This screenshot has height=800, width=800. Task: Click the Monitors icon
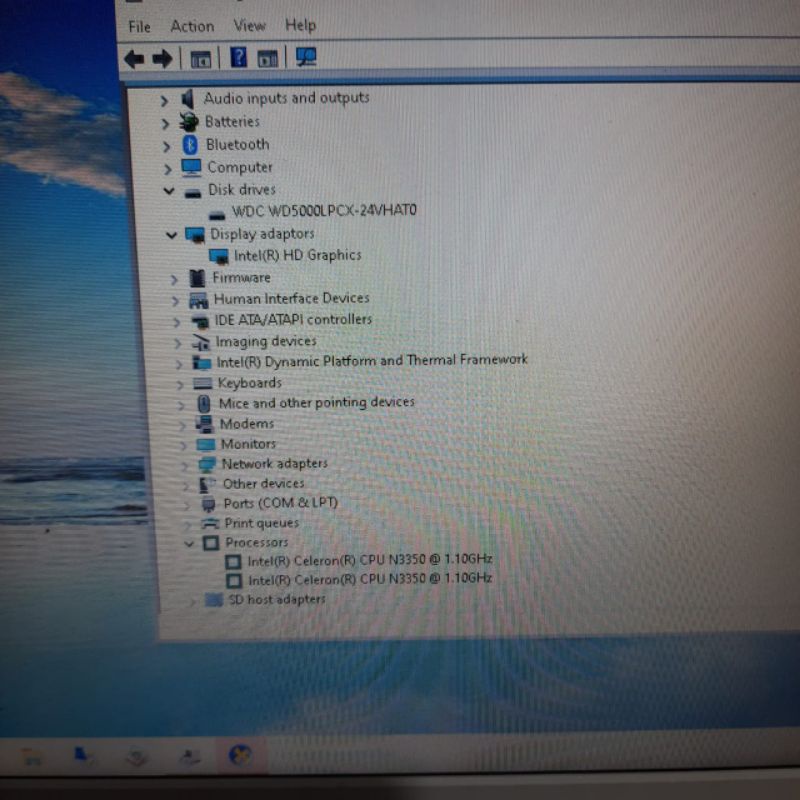[206, 444]
